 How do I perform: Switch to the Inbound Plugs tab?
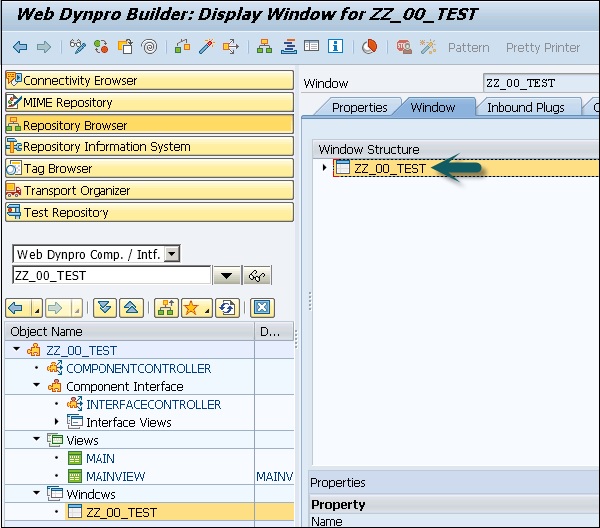525,107
